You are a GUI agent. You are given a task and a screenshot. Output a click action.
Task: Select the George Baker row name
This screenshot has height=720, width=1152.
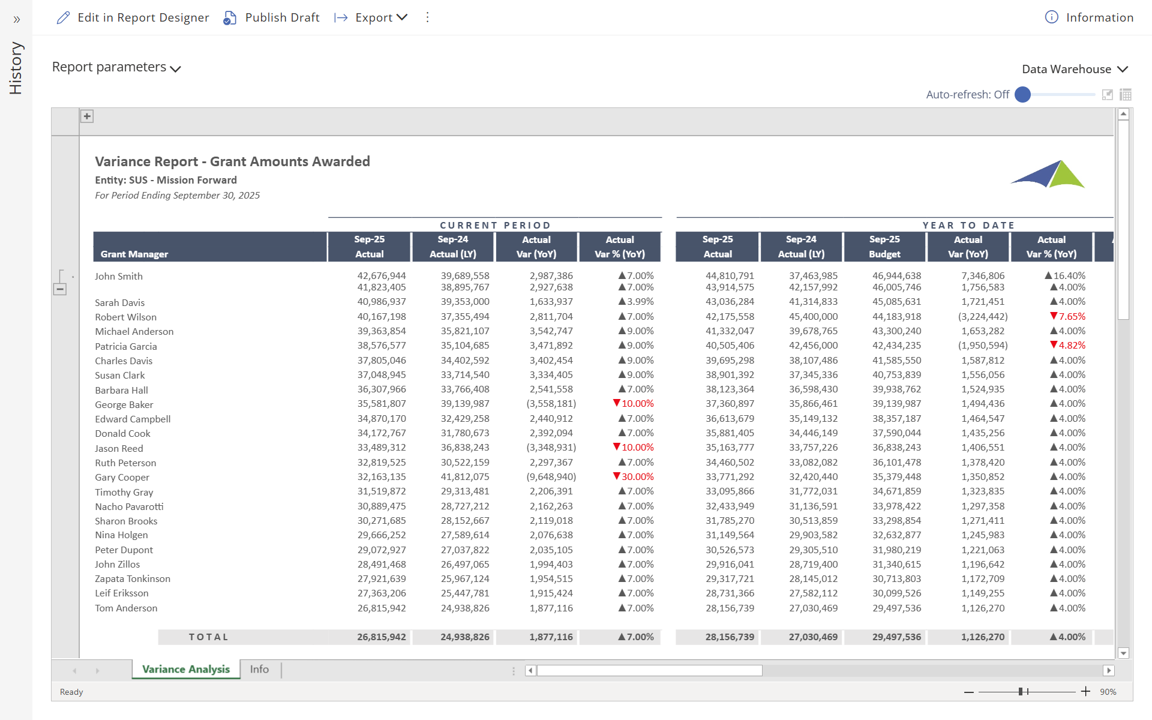(124, 405)
